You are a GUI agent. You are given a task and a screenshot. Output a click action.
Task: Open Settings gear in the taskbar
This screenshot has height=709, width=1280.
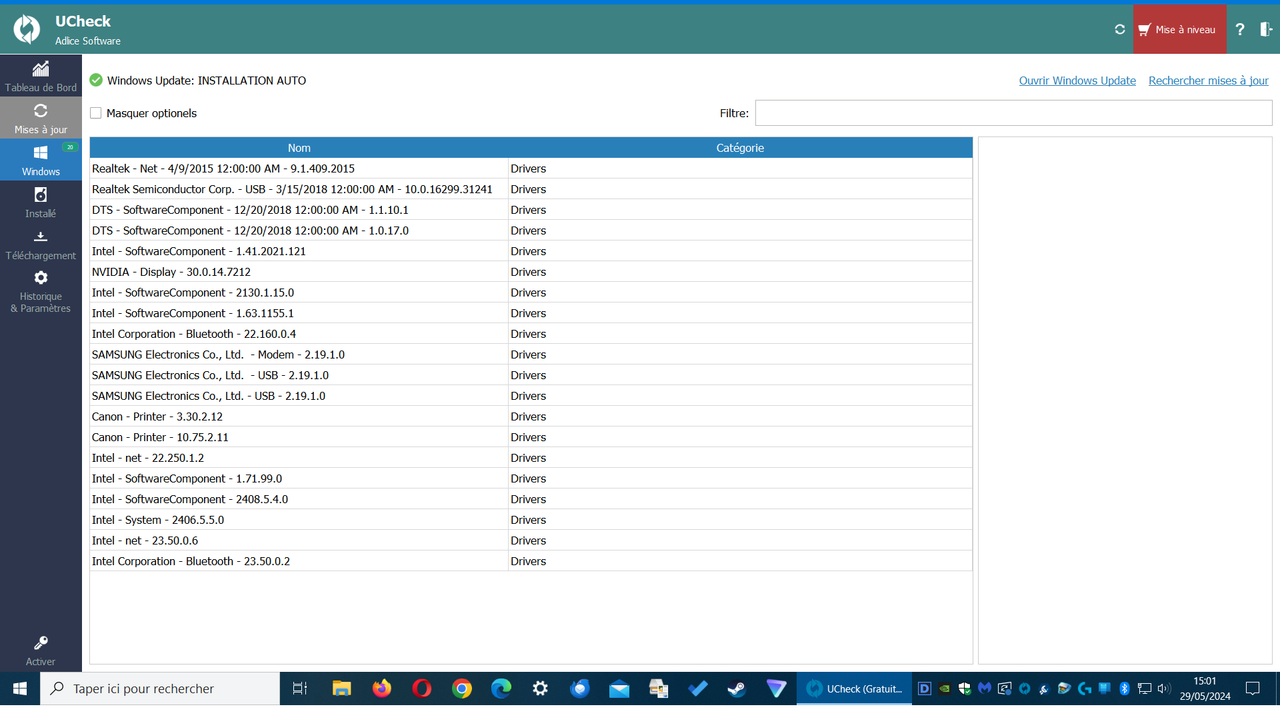[x=540, y=689]
